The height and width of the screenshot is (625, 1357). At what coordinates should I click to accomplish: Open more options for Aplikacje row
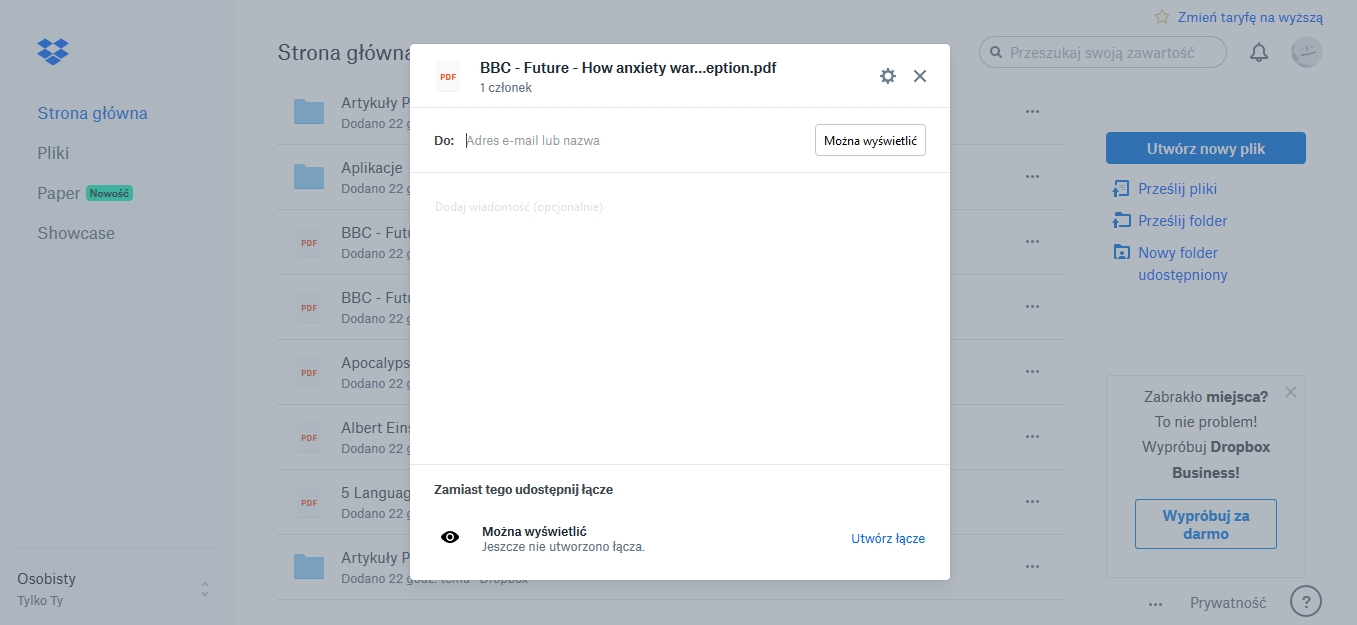1033,176
